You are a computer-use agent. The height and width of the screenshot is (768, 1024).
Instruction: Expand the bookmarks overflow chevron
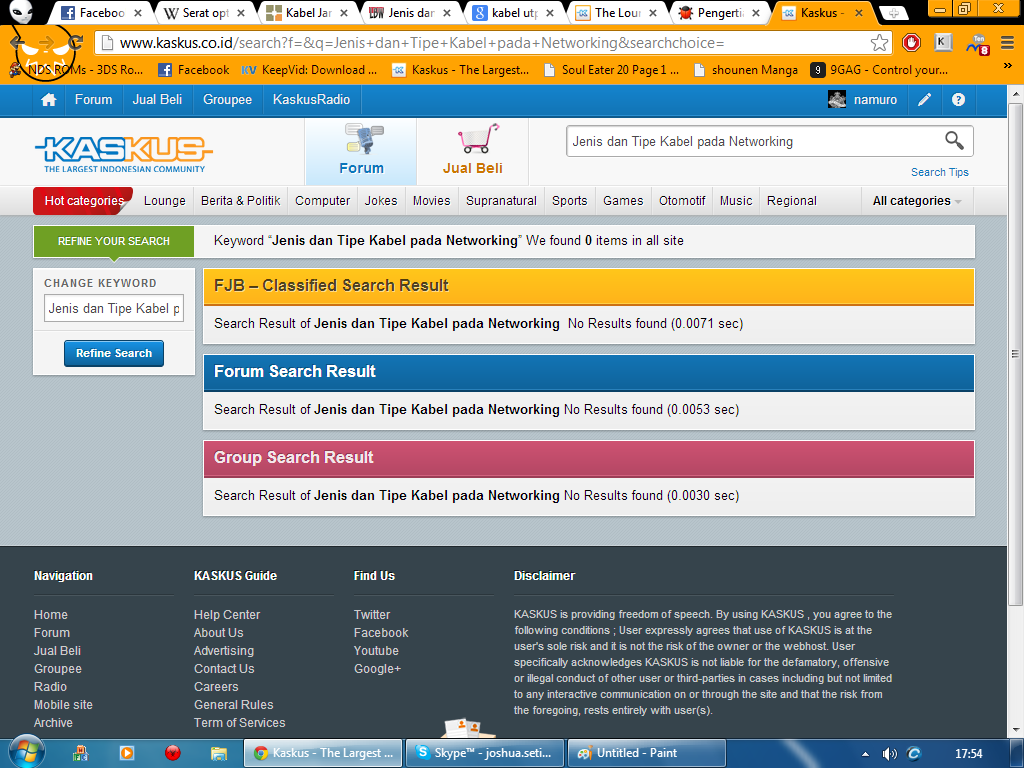point(1007,67)
